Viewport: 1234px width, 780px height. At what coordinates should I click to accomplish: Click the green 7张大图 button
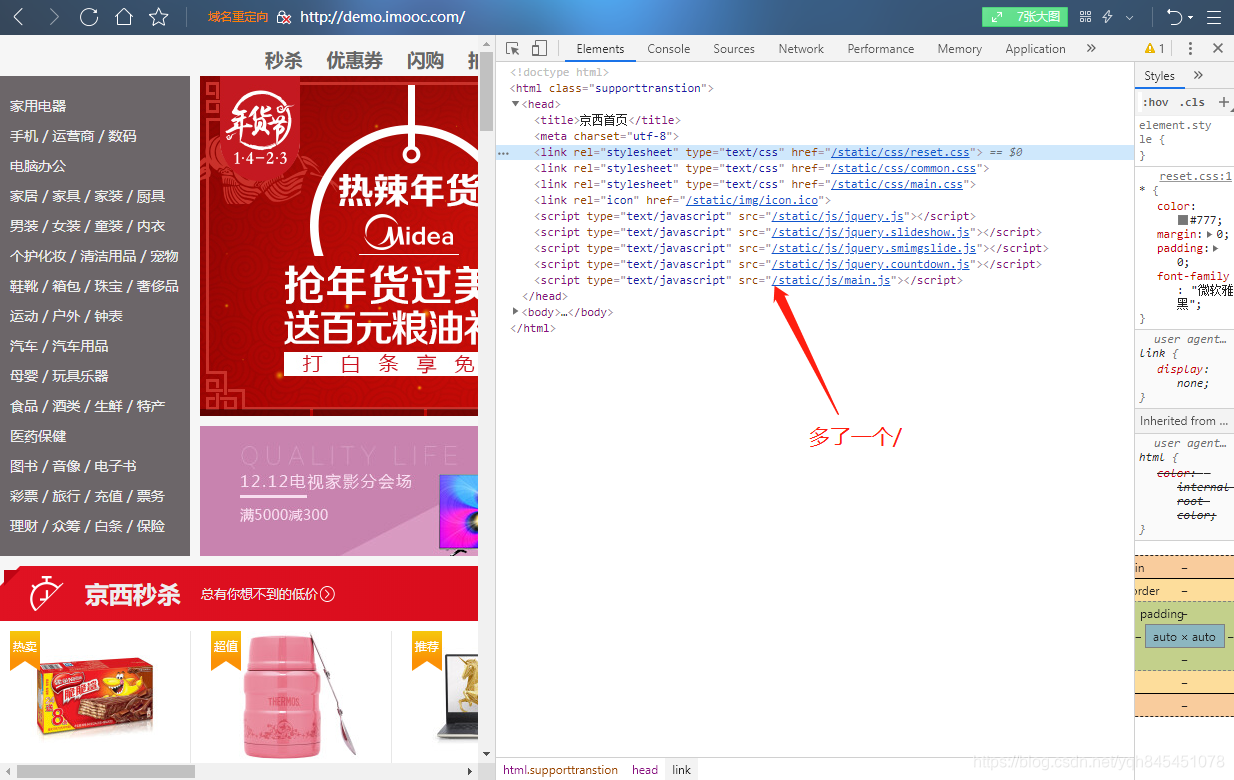[1025, 17]
